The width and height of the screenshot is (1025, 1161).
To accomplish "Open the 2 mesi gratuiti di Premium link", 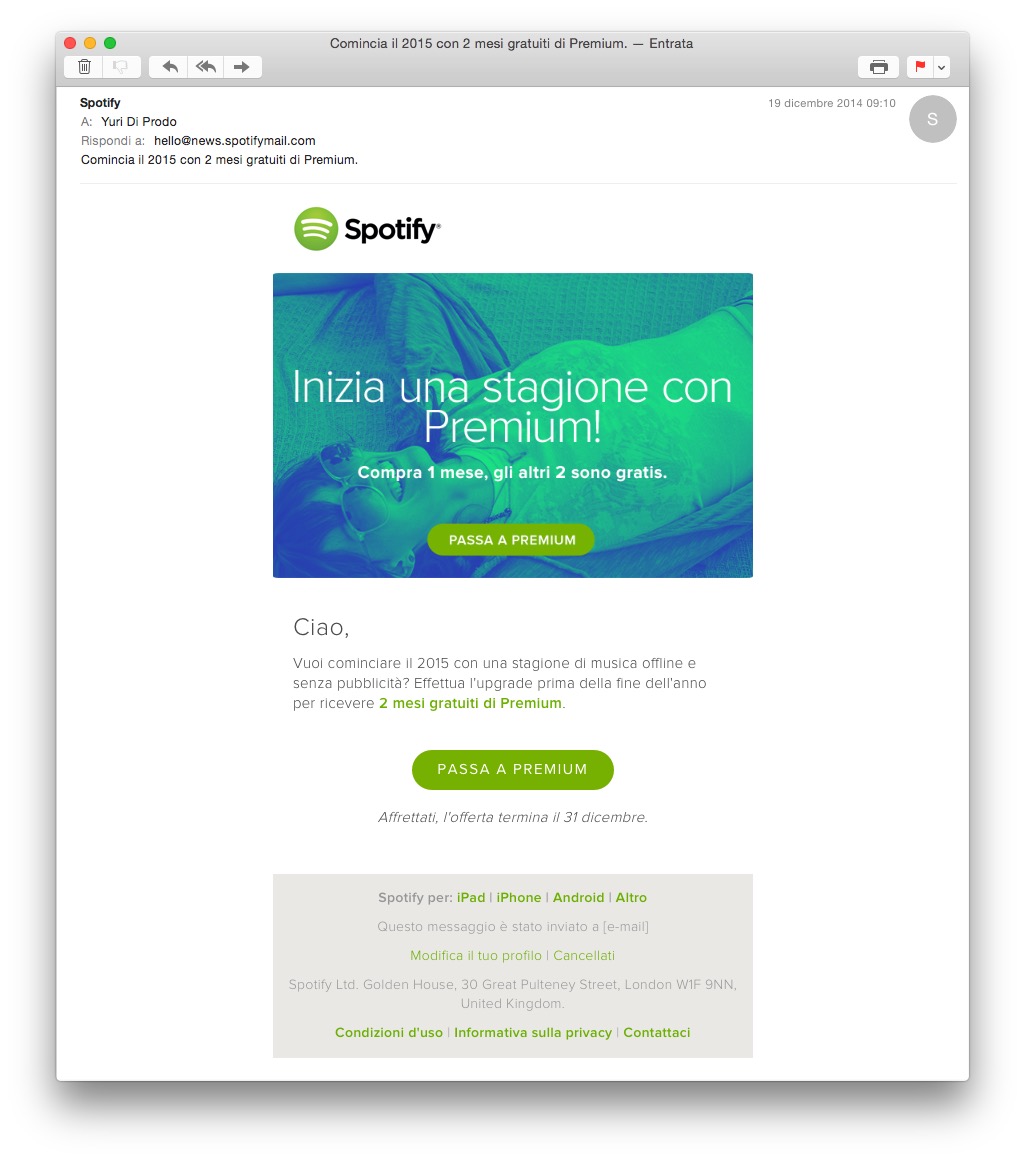I will point(470,703).
